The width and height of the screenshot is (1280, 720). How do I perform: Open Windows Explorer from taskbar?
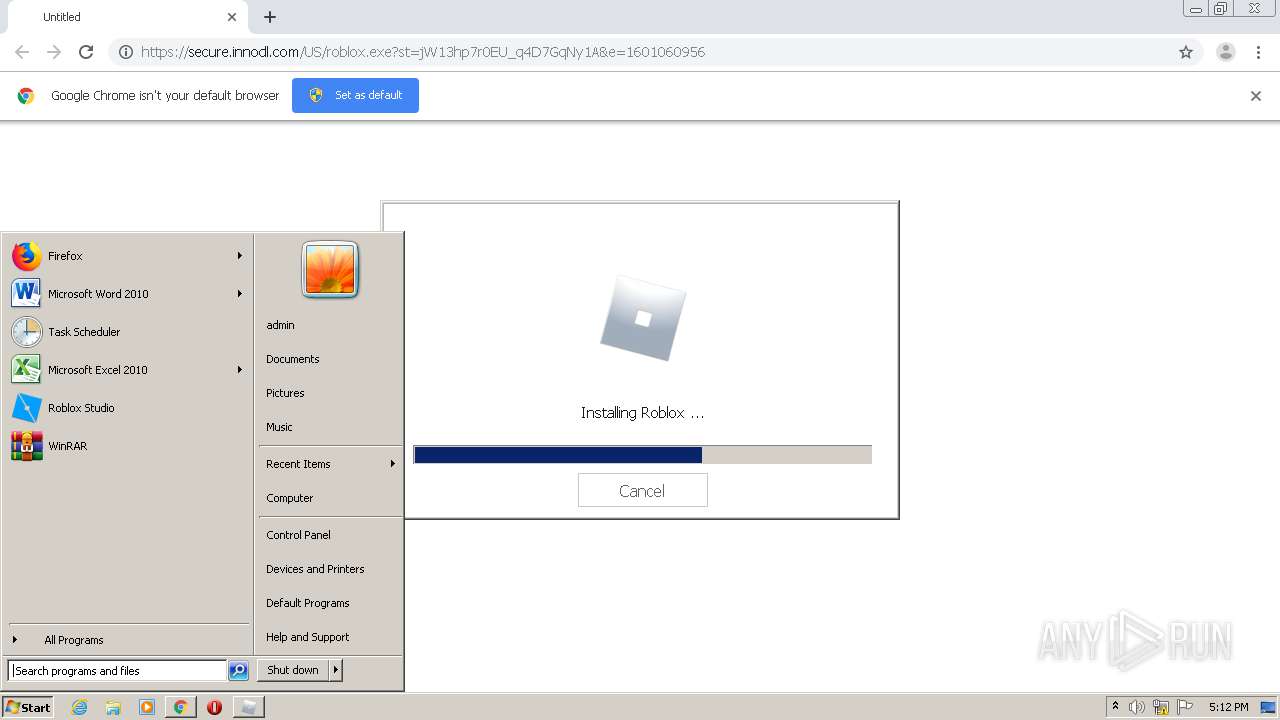coord(113,707)
